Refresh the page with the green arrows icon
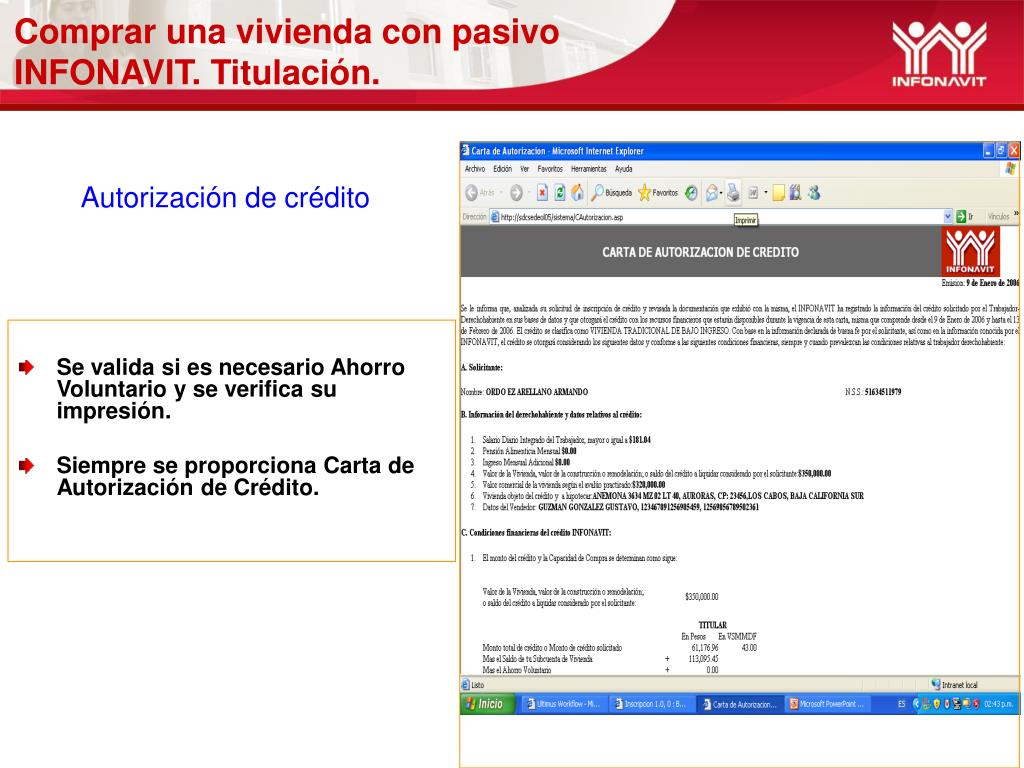 click(x=560, y=193)
